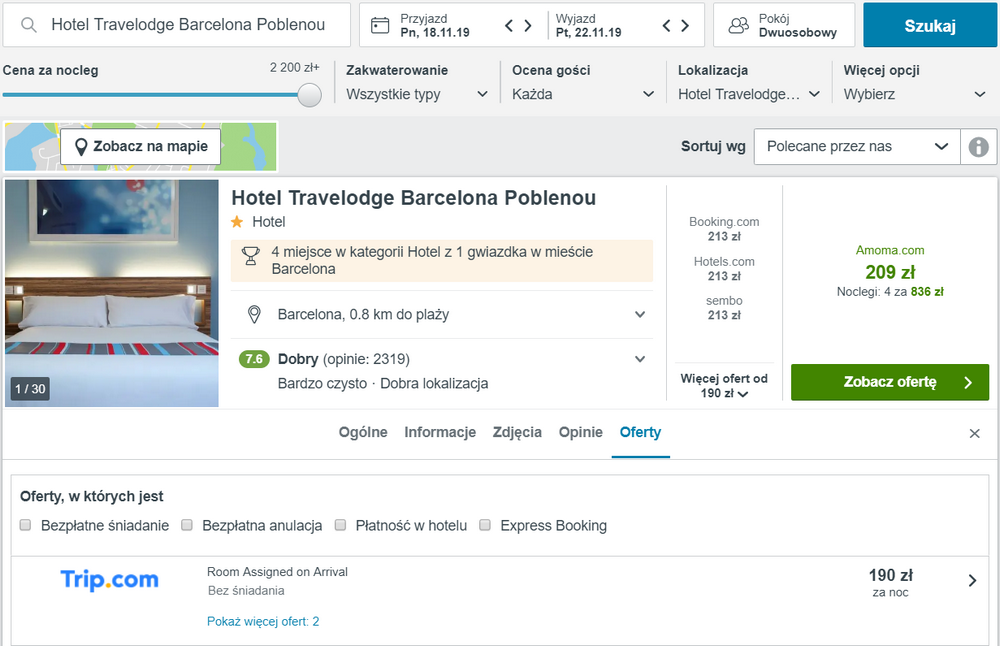1000x646 pixels.
Task: Open Trip.com offer arrow
Action: pyautogui.click(x=972, y=580)
